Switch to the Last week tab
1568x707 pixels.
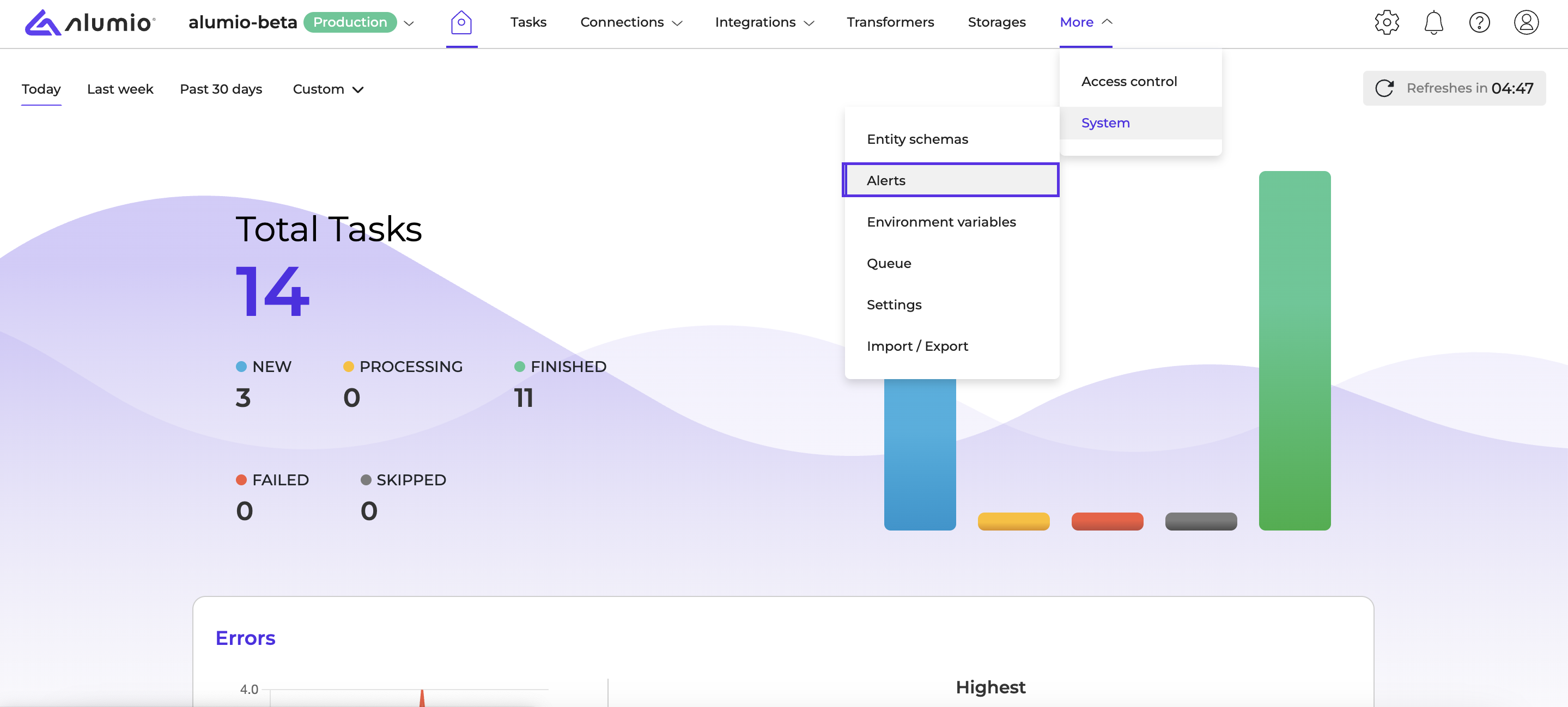click(x=120, y=89)
